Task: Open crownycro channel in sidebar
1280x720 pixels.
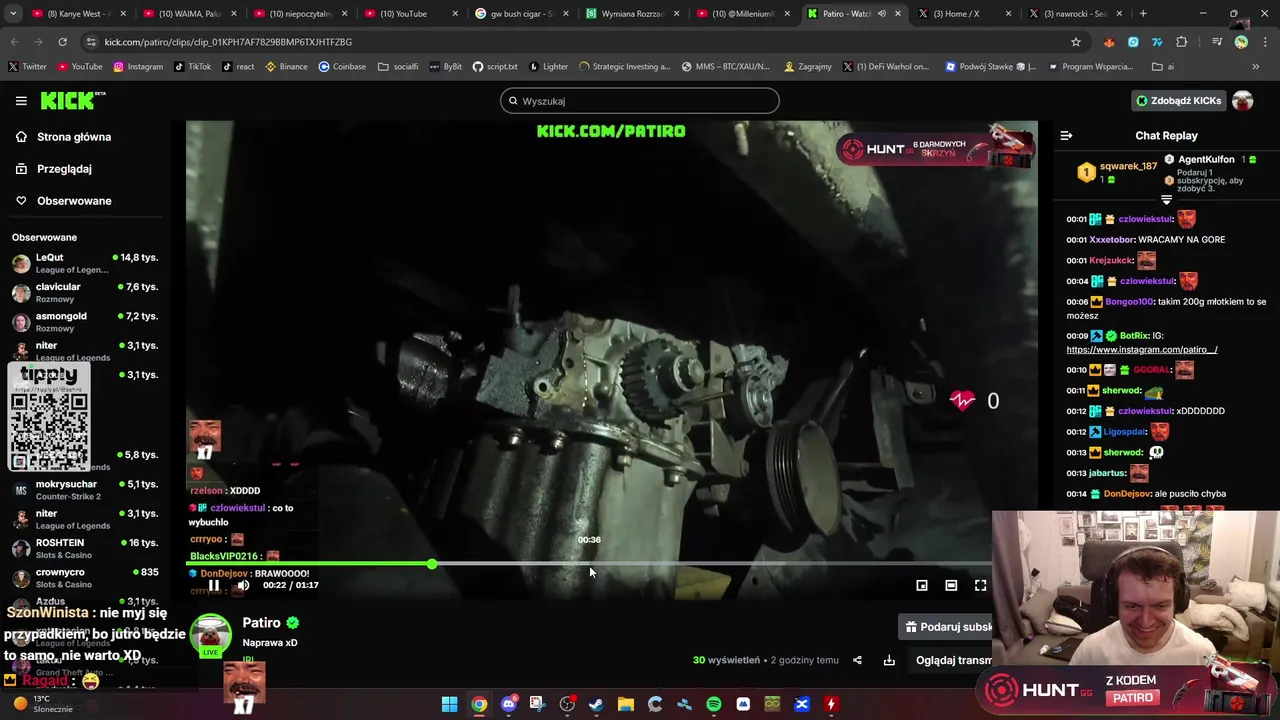Action: pyautogui.click(x=85, y=577)
